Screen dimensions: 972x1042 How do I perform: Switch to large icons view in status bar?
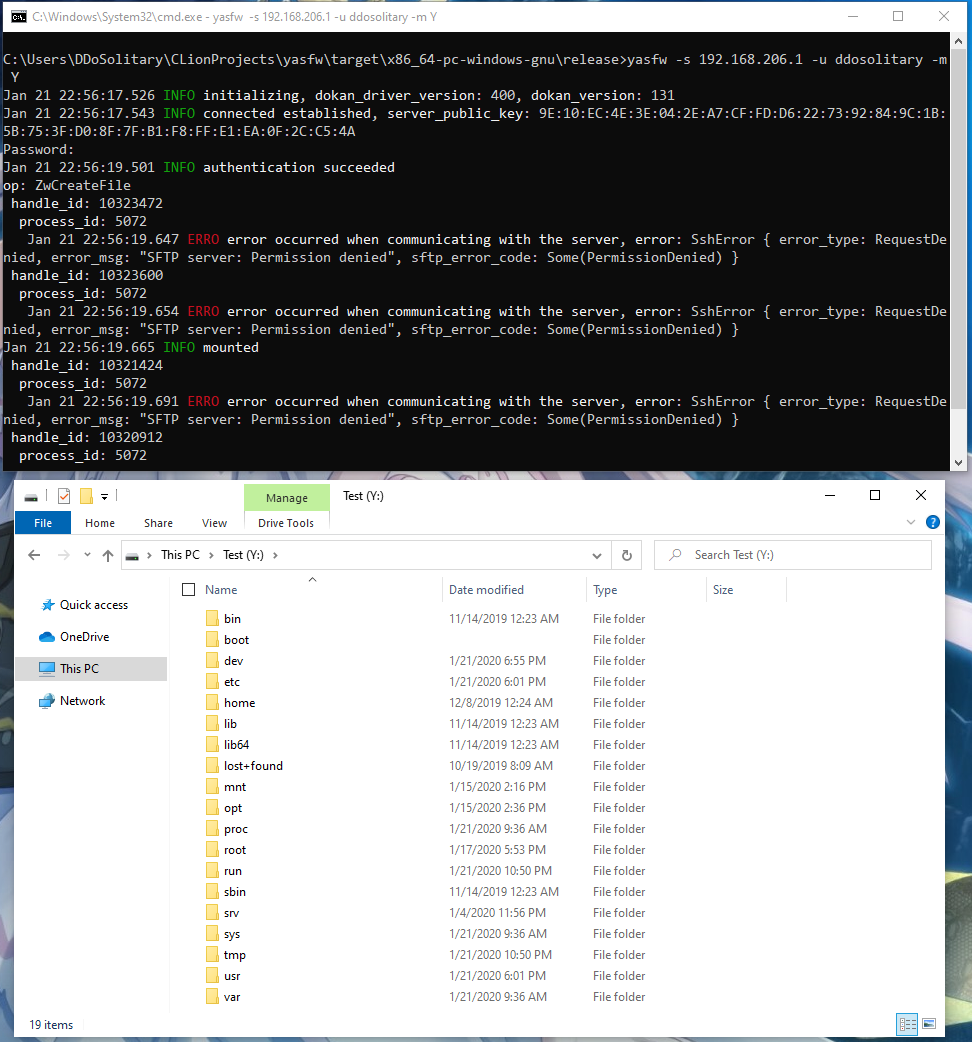[x=929, y=1024]
